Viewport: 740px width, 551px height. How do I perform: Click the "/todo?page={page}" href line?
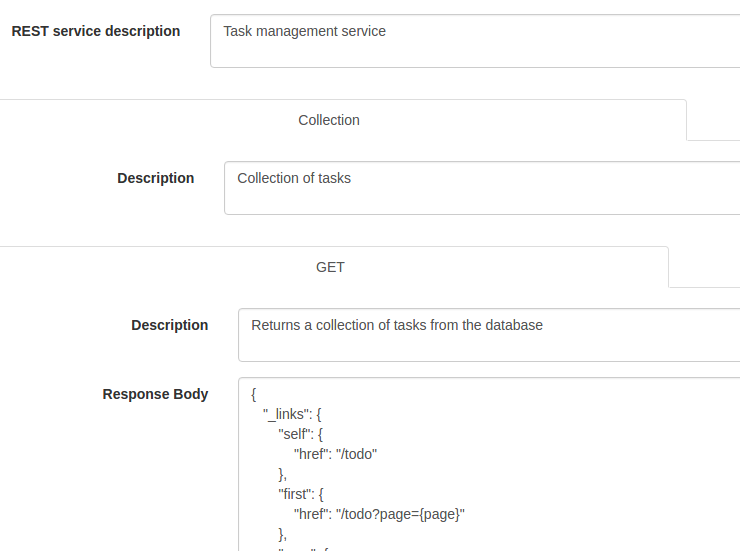[x=379, y=514]
